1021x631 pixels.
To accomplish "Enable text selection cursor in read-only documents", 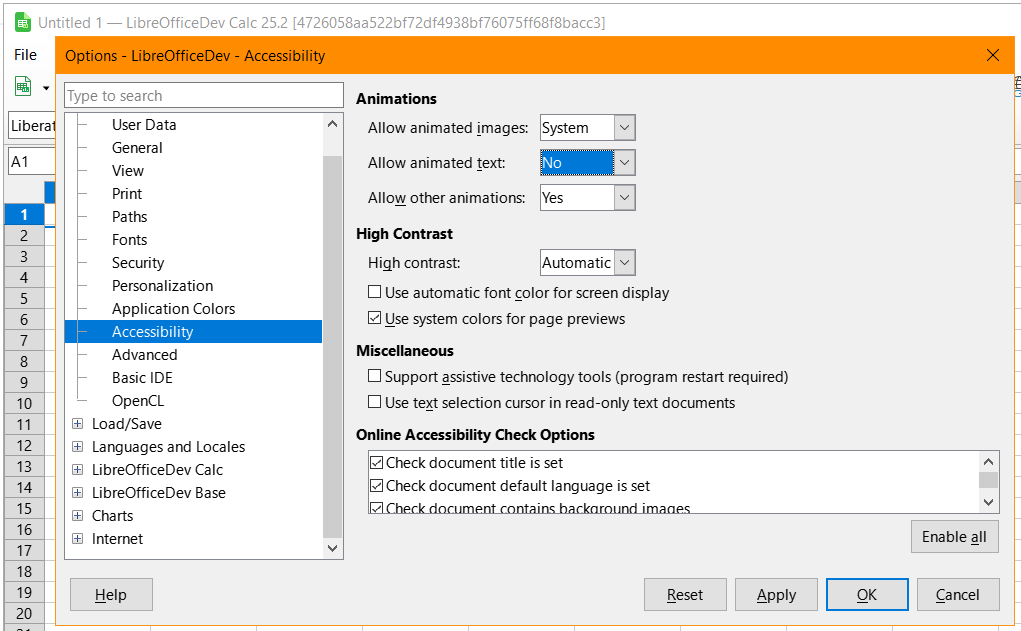I will [374, 402].
